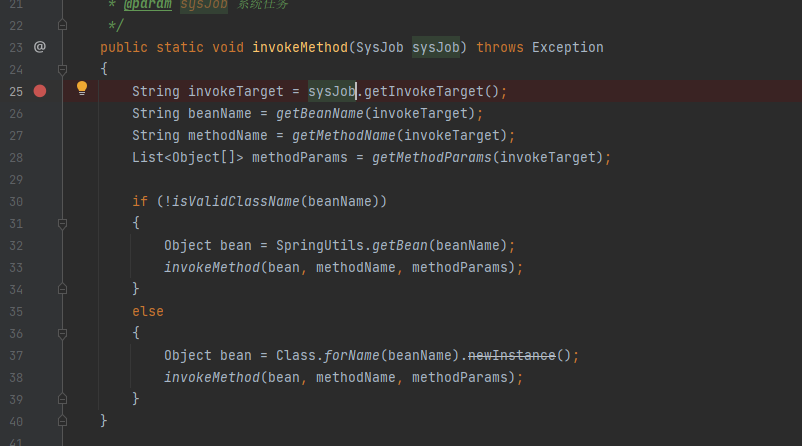This screenshot has height=446, width=802.
Task: Click the @param tag in the comment
Action: (x=147, y=5)
